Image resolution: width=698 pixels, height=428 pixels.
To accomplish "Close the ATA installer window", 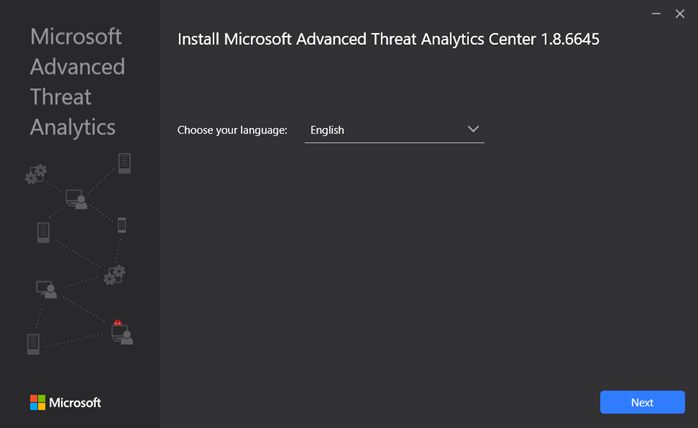I will (680, 14).
